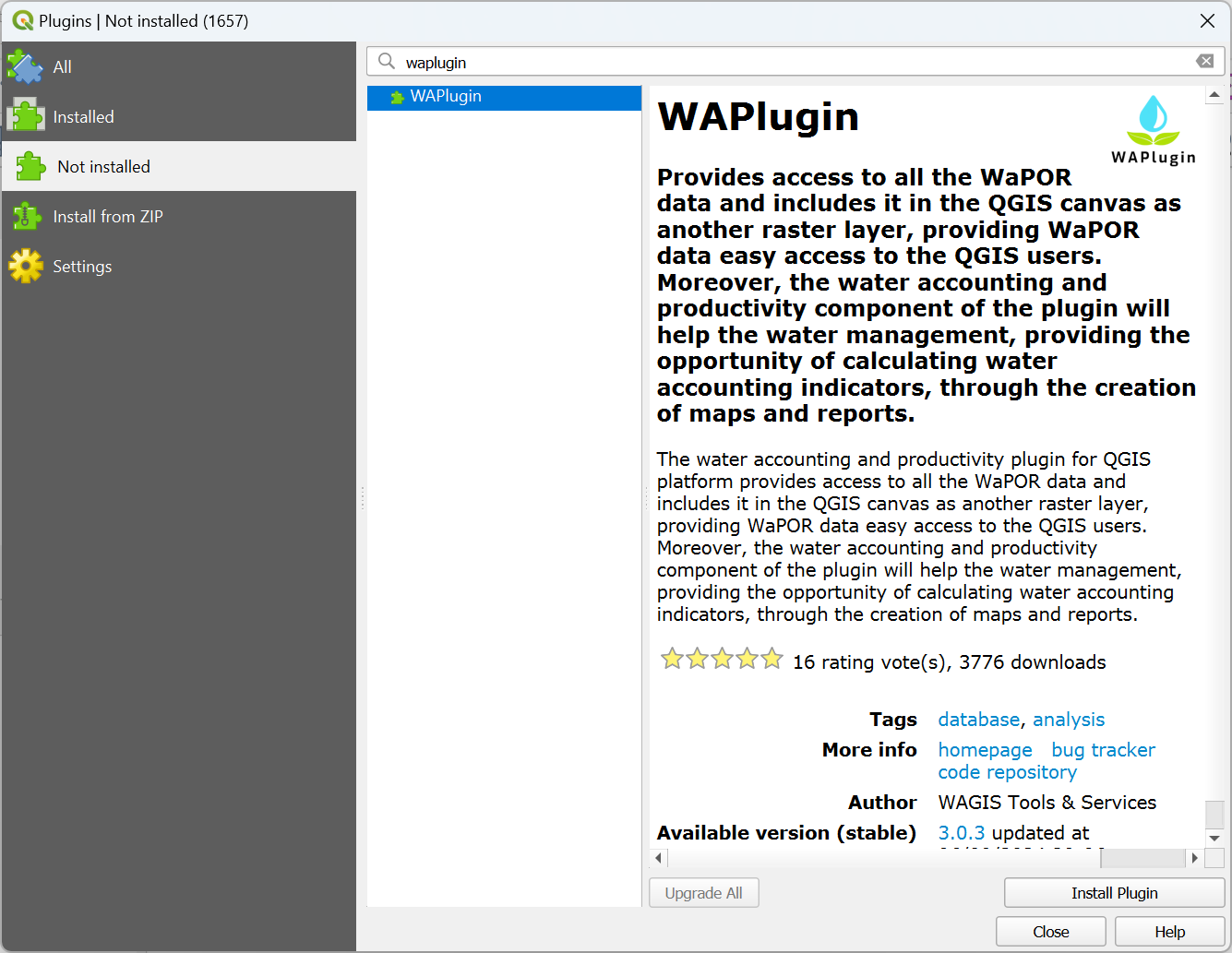Click the Settings gear icon
Viewport: 1232px width, 953px height.
coord(28,266)
